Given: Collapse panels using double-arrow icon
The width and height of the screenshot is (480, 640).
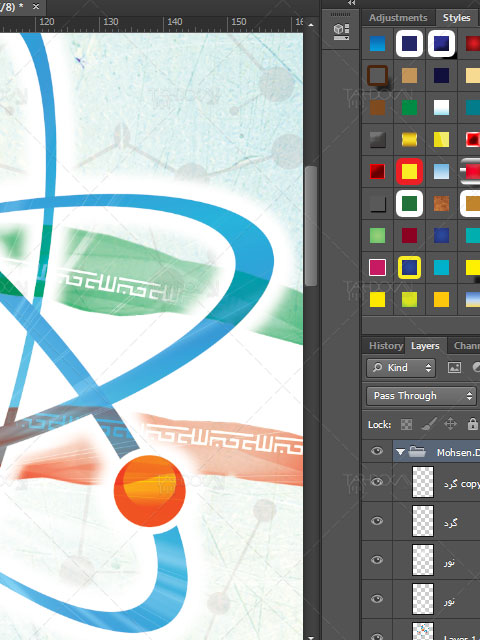Looking at the screenshot, I should click(351, 3).
